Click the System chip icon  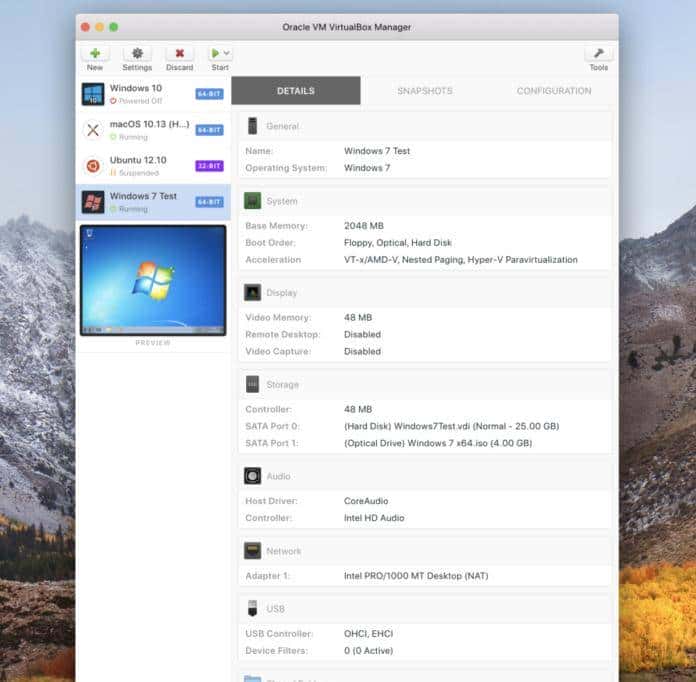point(252,201)
